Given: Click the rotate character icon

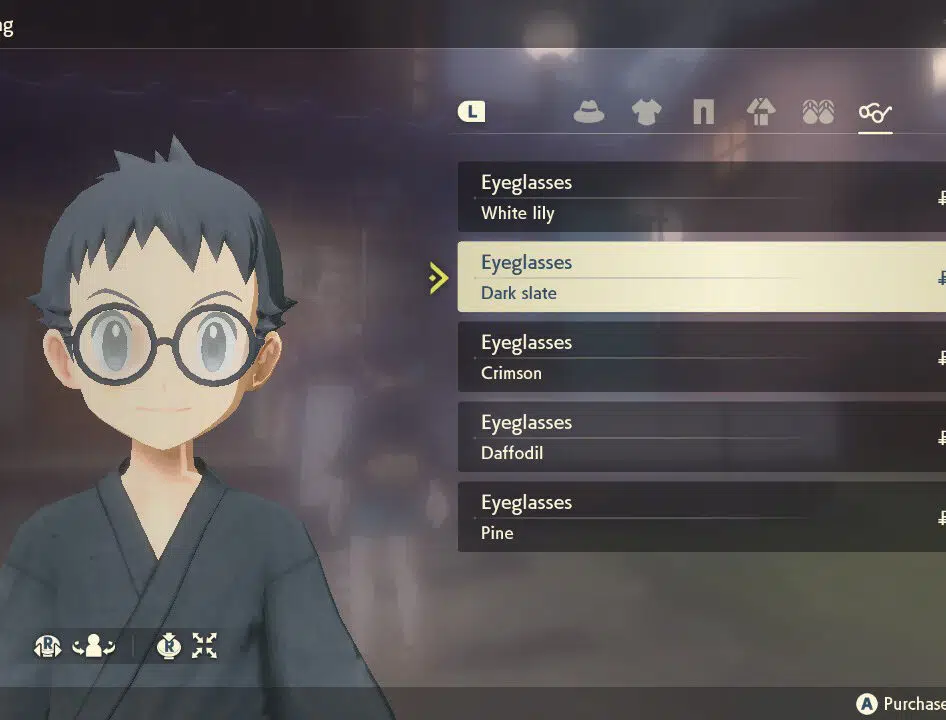Looking at the screenshot, I should click(94, 646).
